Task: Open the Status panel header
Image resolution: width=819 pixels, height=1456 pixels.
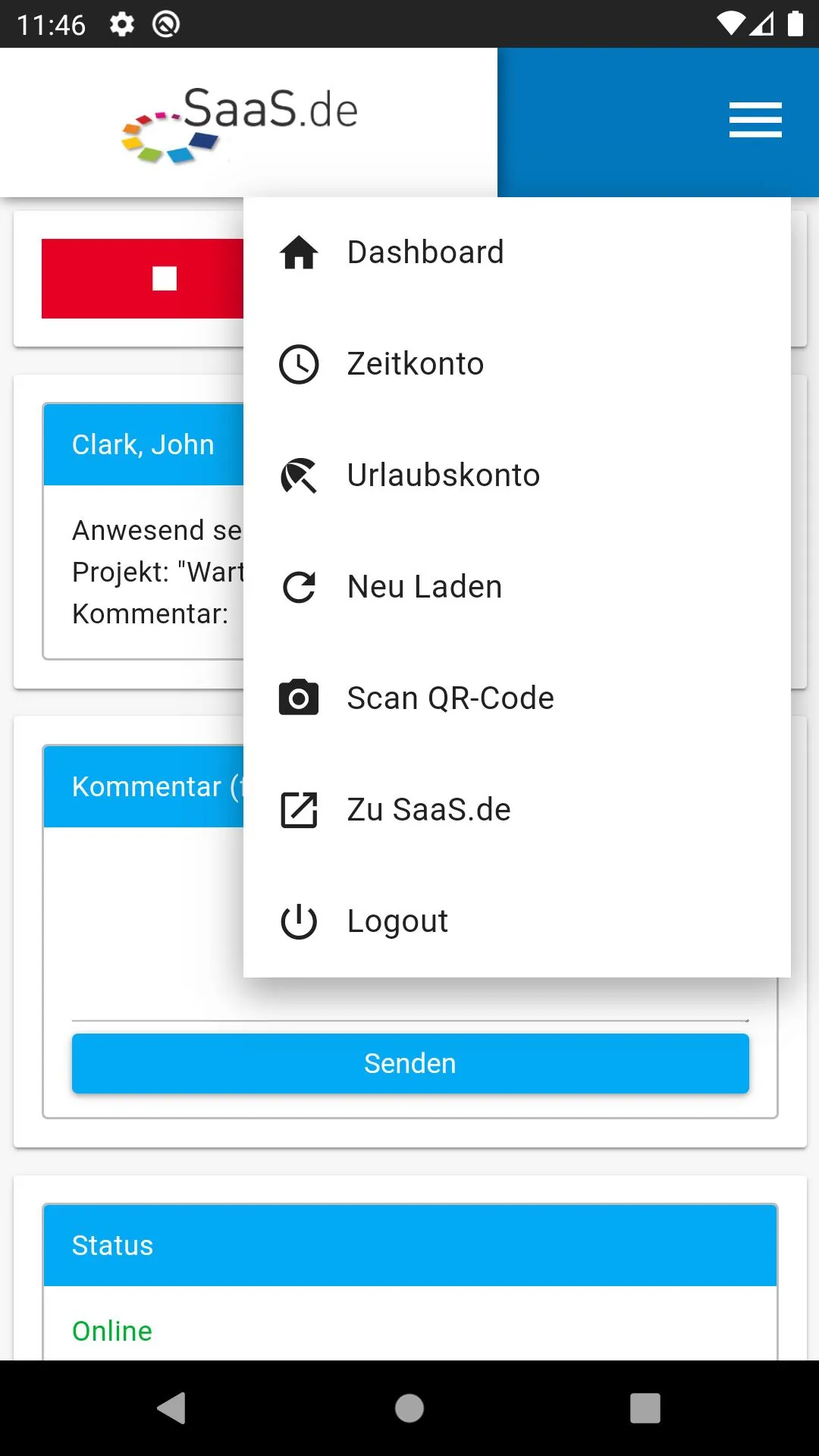Action: (x=410, y=1245)
